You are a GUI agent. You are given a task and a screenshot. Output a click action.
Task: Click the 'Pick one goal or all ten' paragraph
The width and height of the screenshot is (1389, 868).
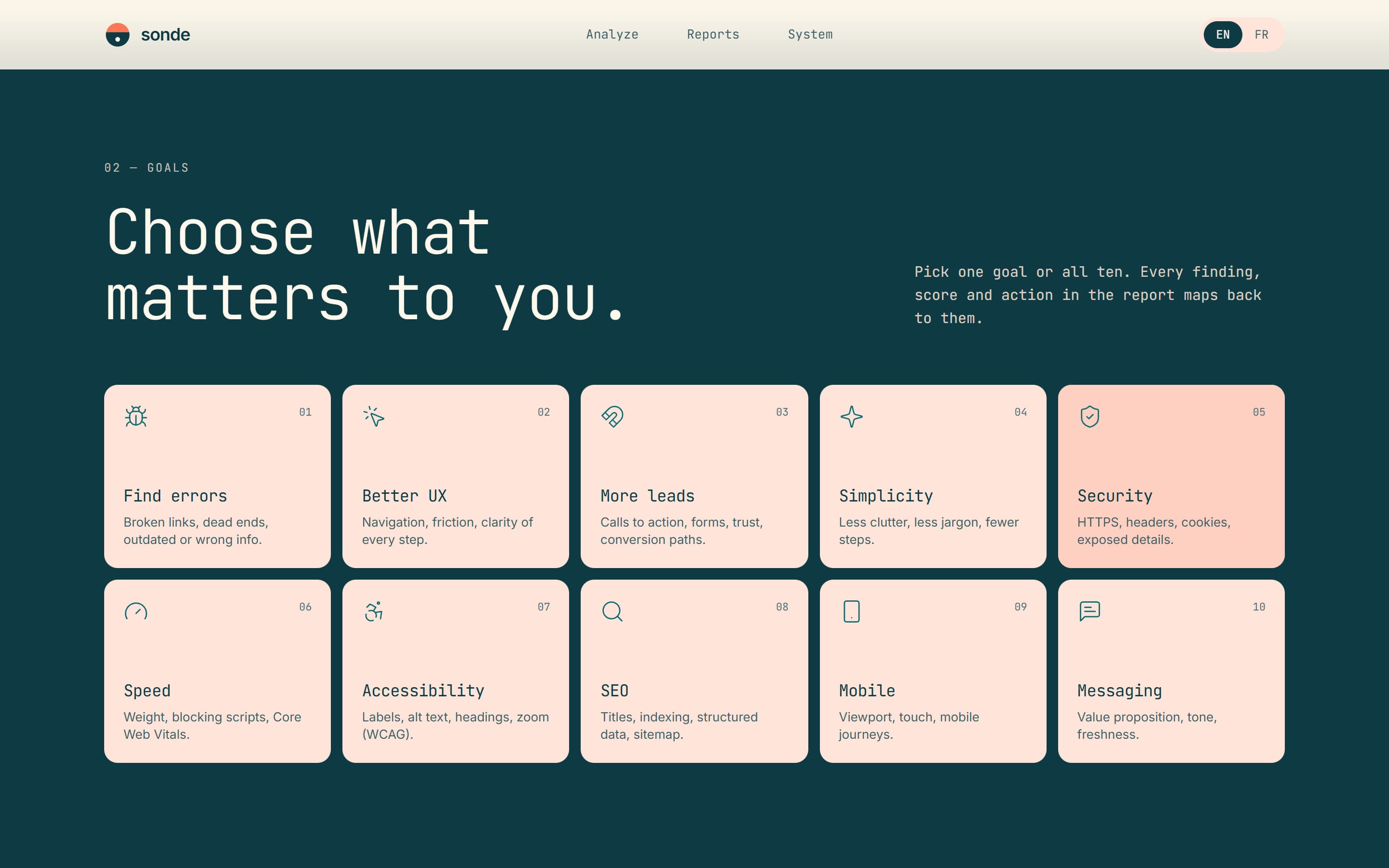(1088, 295)
